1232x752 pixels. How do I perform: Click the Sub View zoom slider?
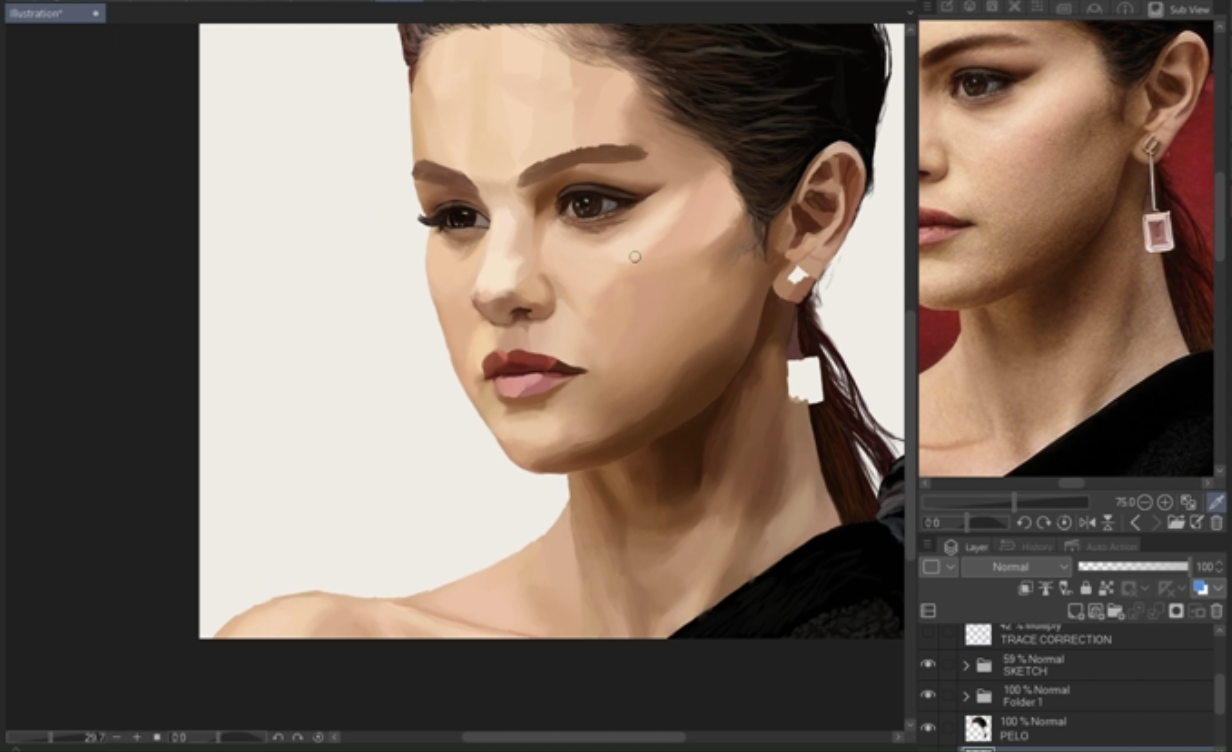point(1005,502)
